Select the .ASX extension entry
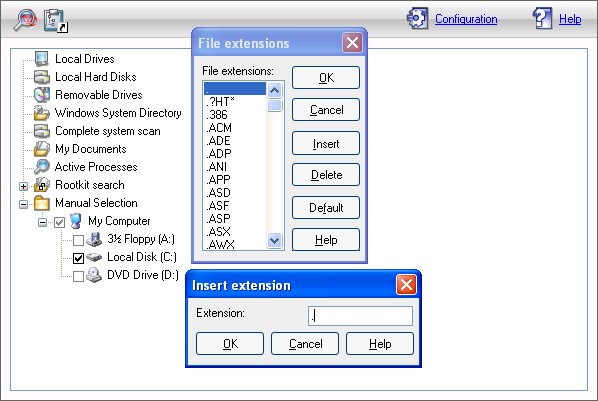This screenshot has height=401, width=598. (235, 231)
